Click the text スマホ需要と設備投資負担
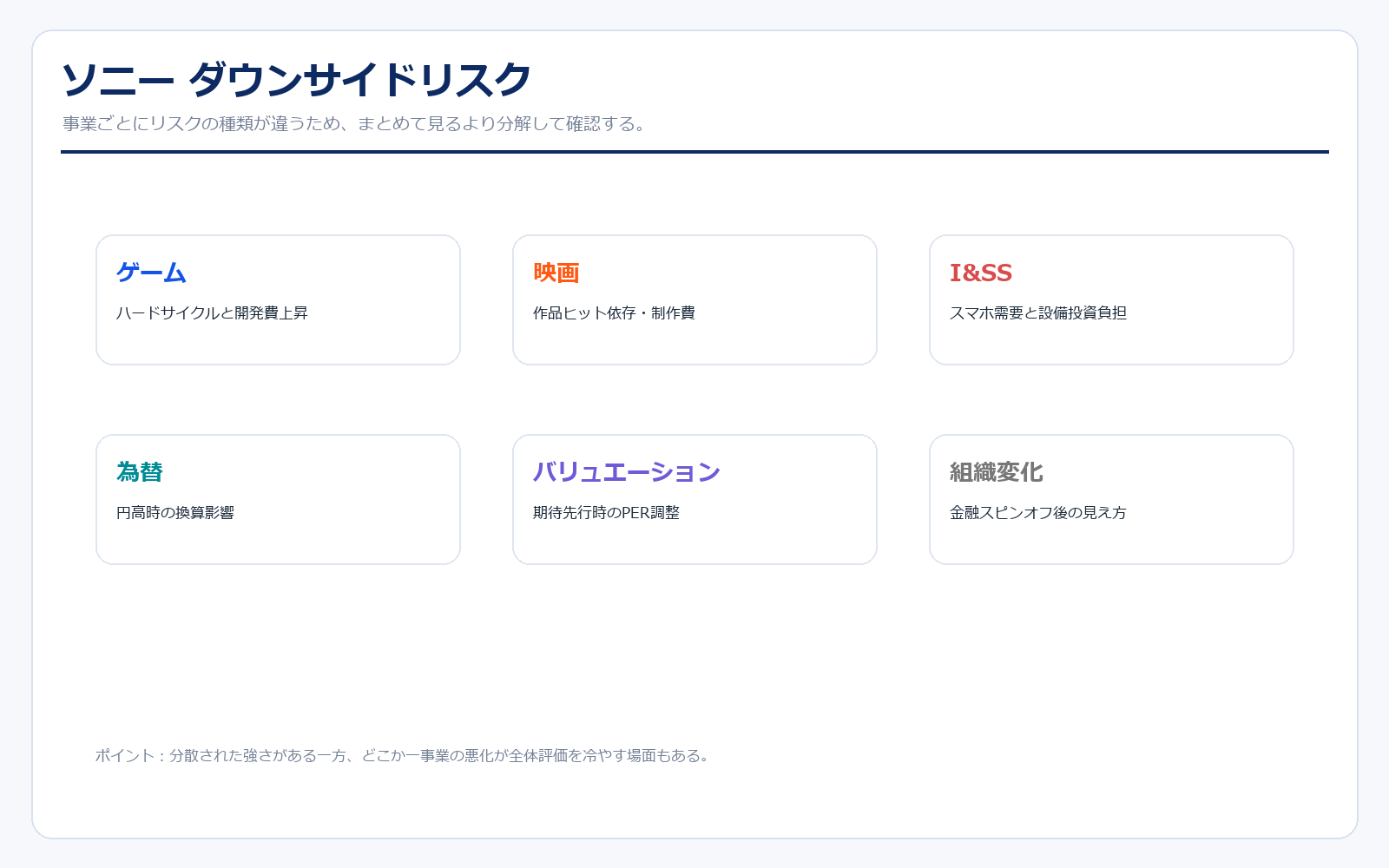1389x868 pixels. coord(1038,313)
